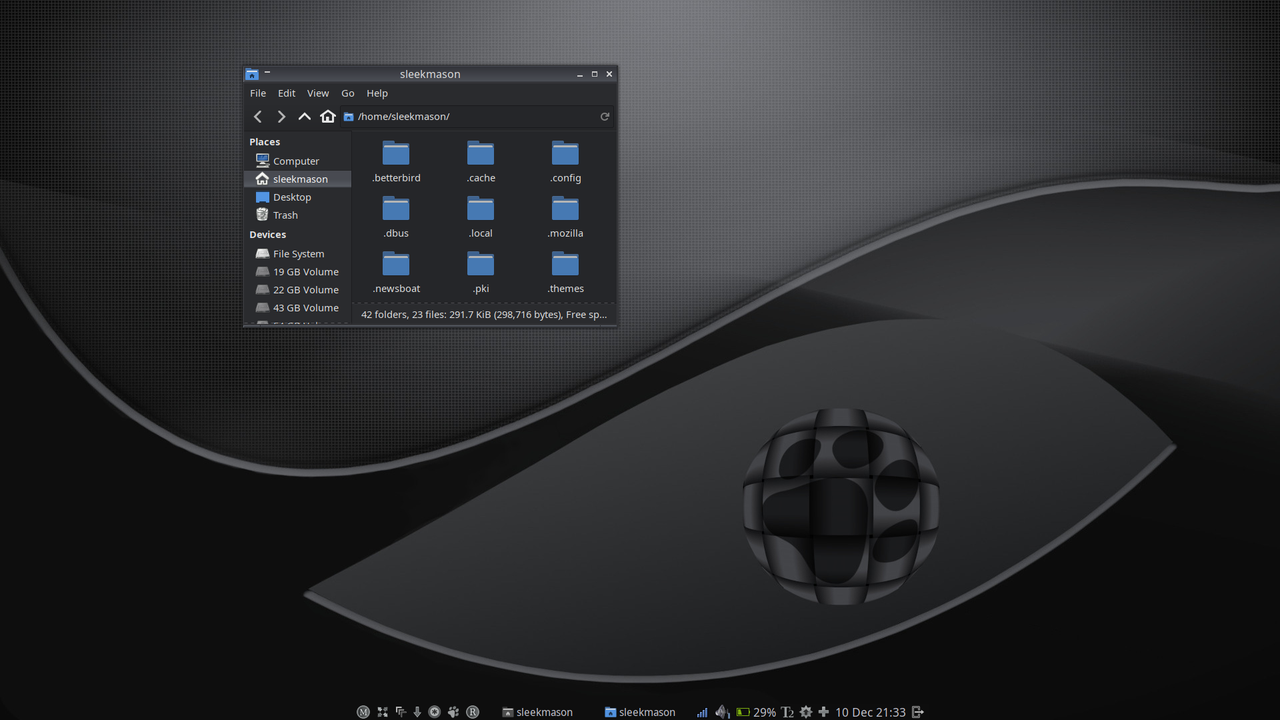The image size is (1280, 720).
Task: Open Trash from the sidebar
Action: coord(297,215)
